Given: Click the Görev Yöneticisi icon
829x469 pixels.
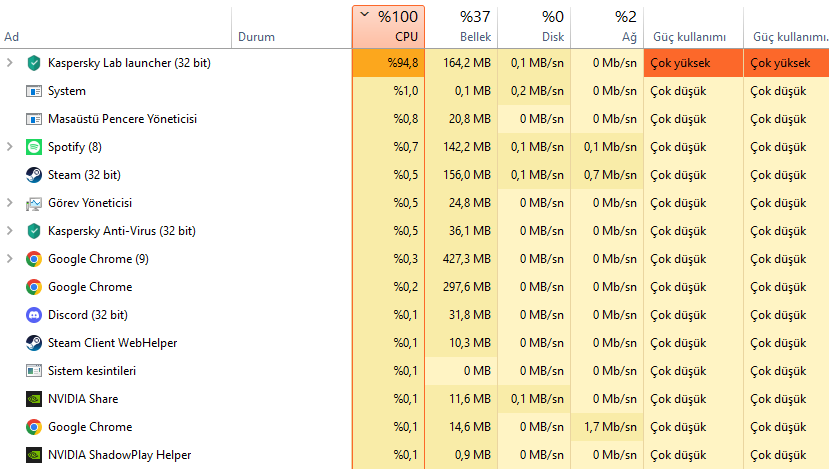Looking at the screenshot, I should [x=33, y=203].
